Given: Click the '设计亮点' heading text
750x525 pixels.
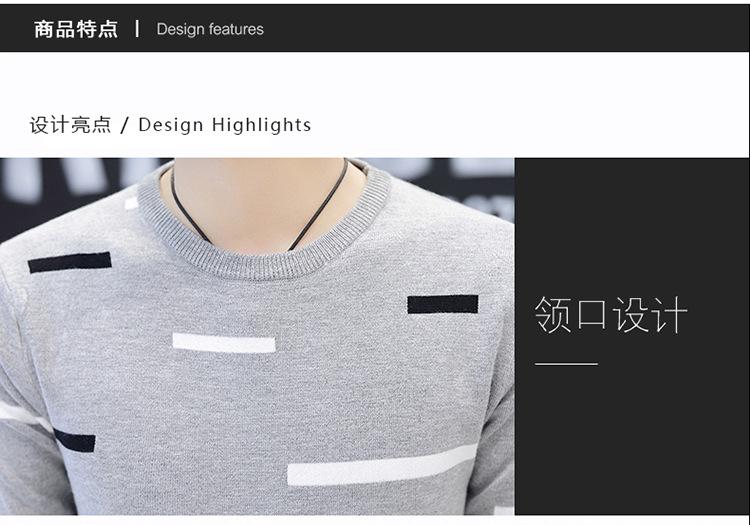Looking at the screenshot, I should tap(70, 125).
